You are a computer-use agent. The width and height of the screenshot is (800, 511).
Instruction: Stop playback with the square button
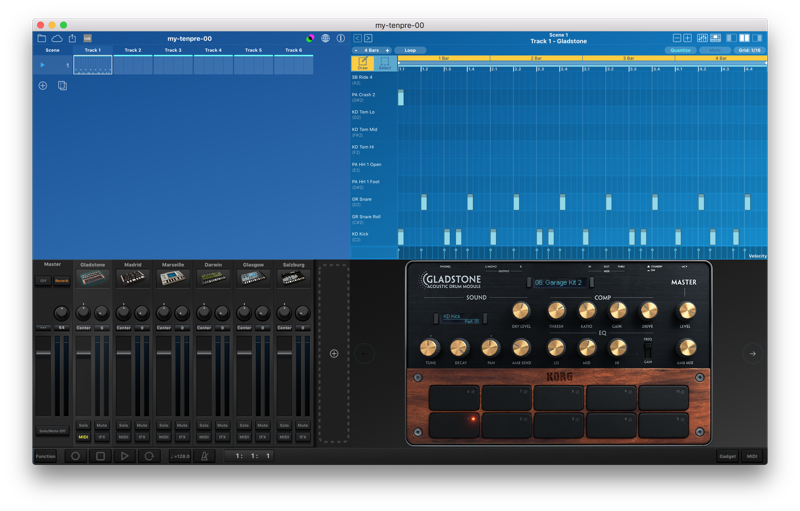pos(101,456)
